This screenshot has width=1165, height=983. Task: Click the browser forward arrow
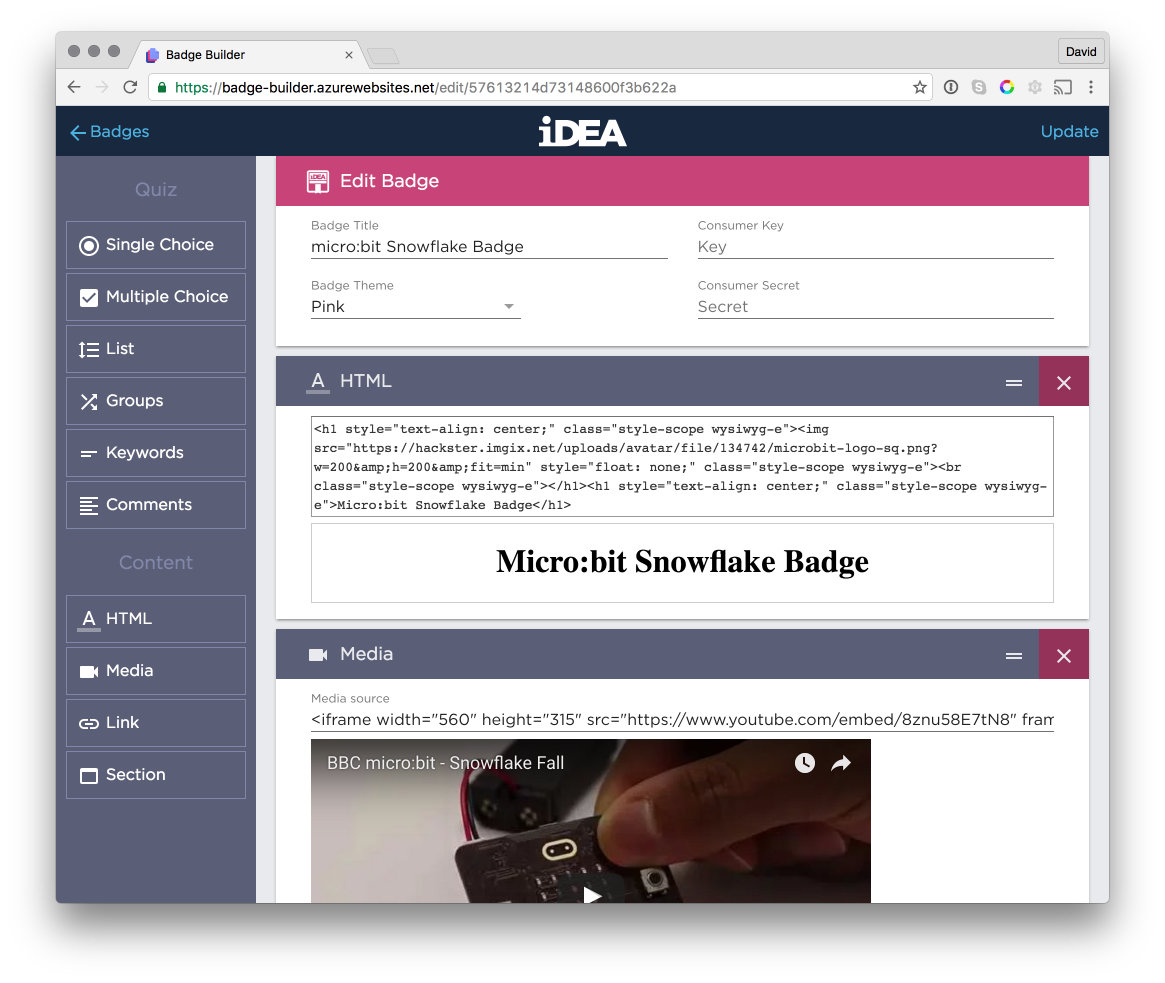point(102,87)
